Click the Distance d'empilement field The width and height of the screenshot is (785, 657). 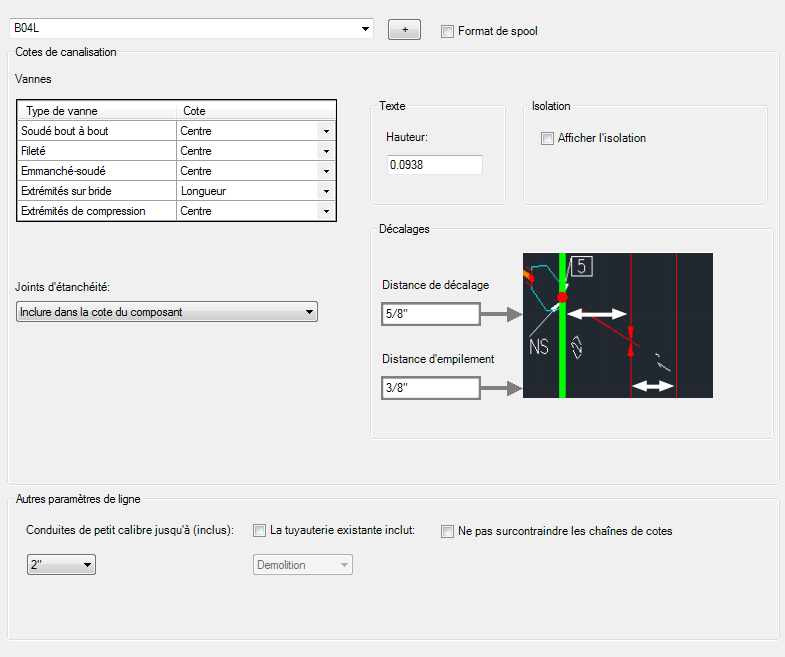[x=431, y=387]
